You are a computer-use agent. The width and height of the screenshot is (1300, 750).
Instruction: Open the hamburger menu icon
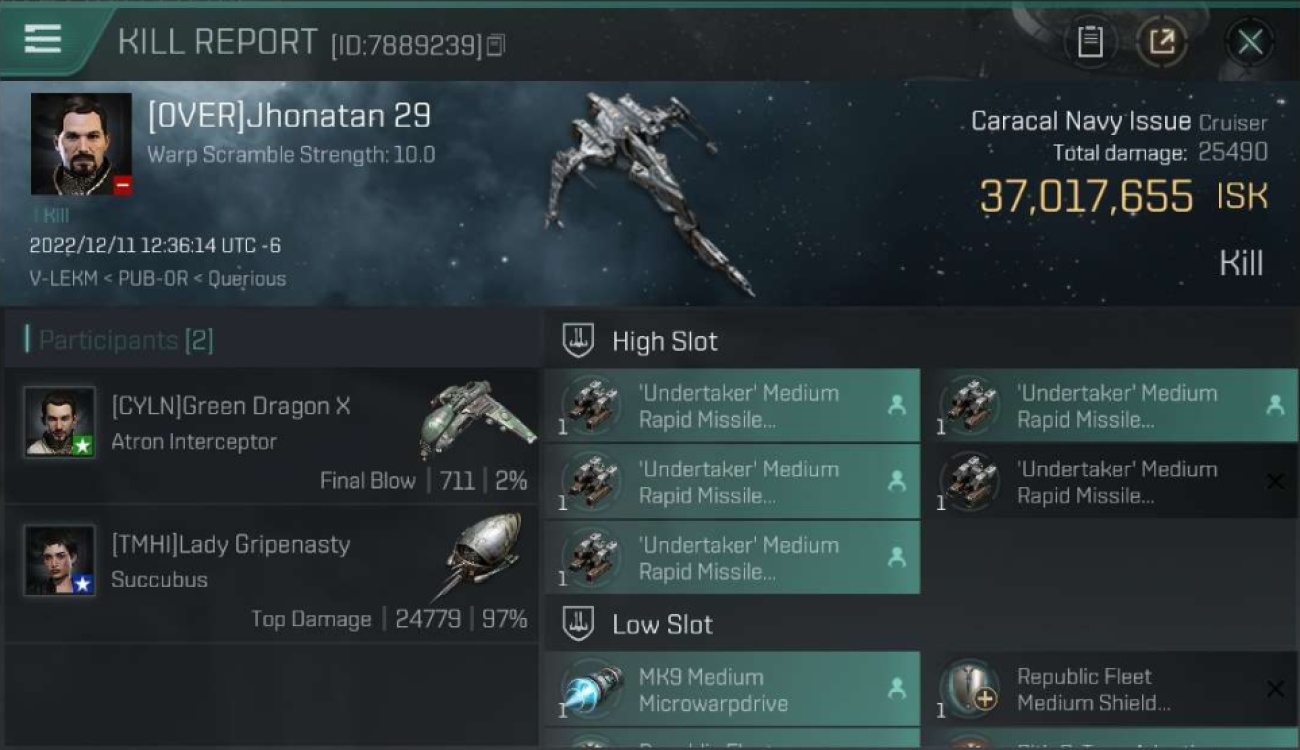(x=43, y=39)
